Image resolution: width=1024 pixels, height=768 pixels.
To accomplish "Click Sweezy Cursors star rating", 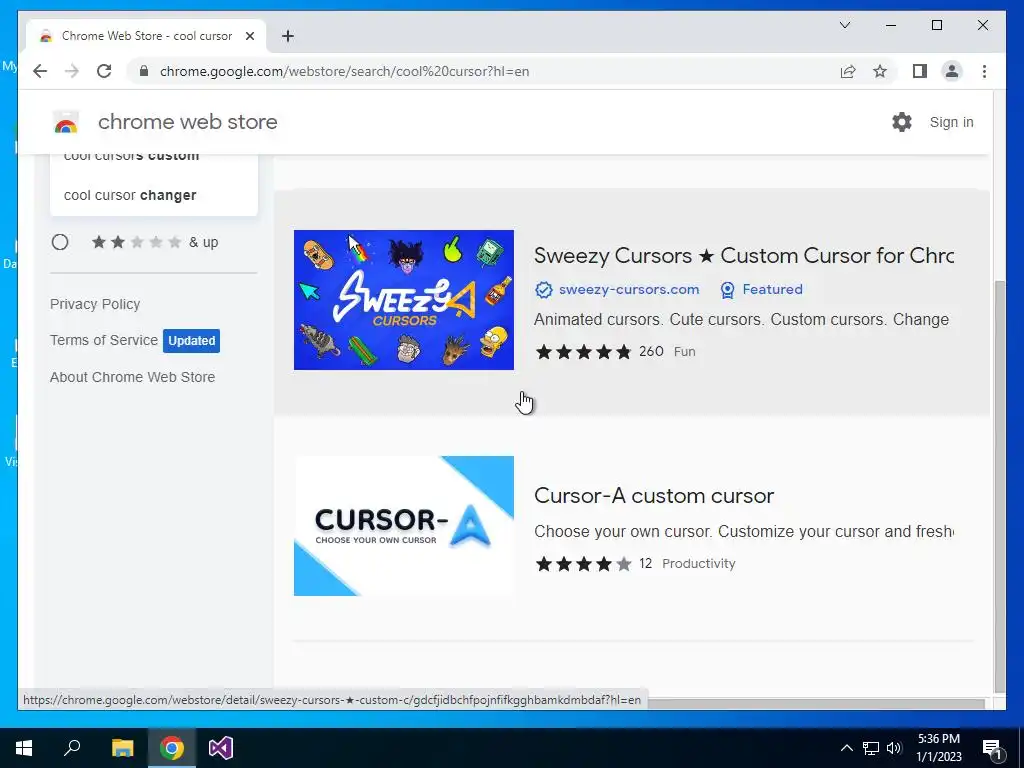I will point(583,352).
